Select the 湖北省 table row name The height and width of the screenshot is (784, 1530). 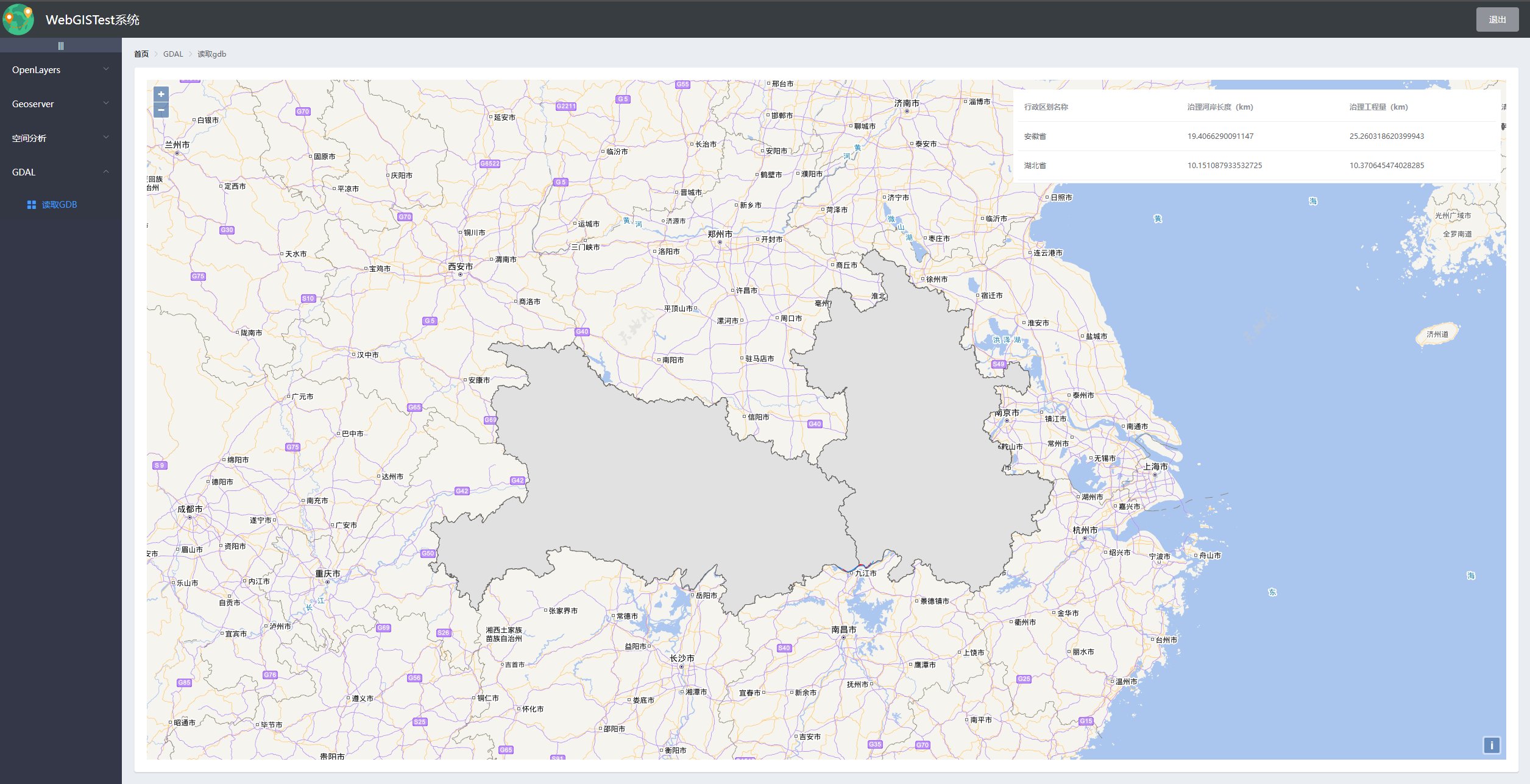1035,165
